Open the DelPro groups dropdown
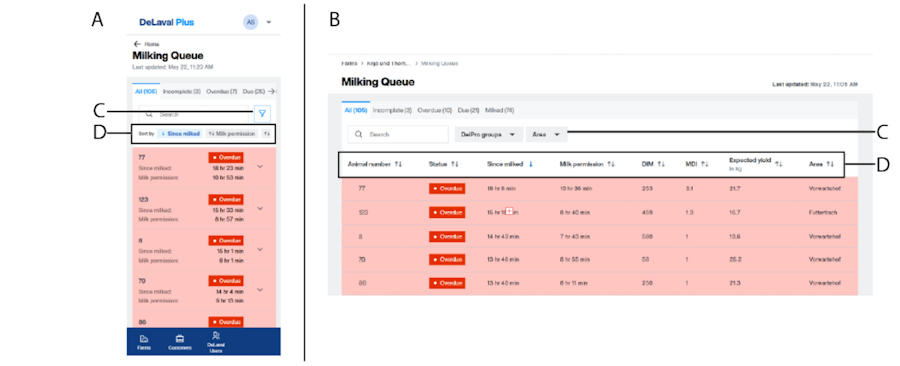This screenshot has width=900, height=366. tap(488, 135)
